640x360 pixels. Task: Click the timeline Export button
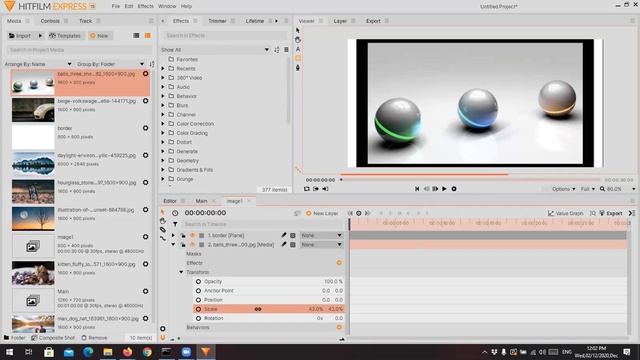(x=611, y=213)
